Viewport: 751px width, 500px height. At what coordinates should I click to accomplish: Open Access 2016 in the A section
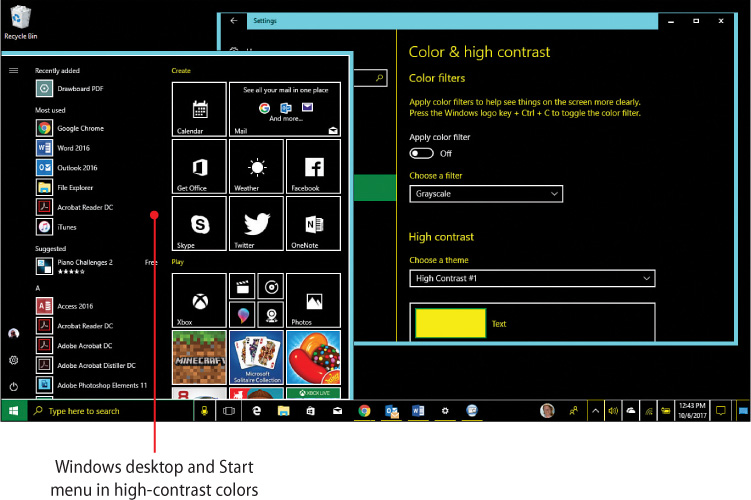(65, 306)
